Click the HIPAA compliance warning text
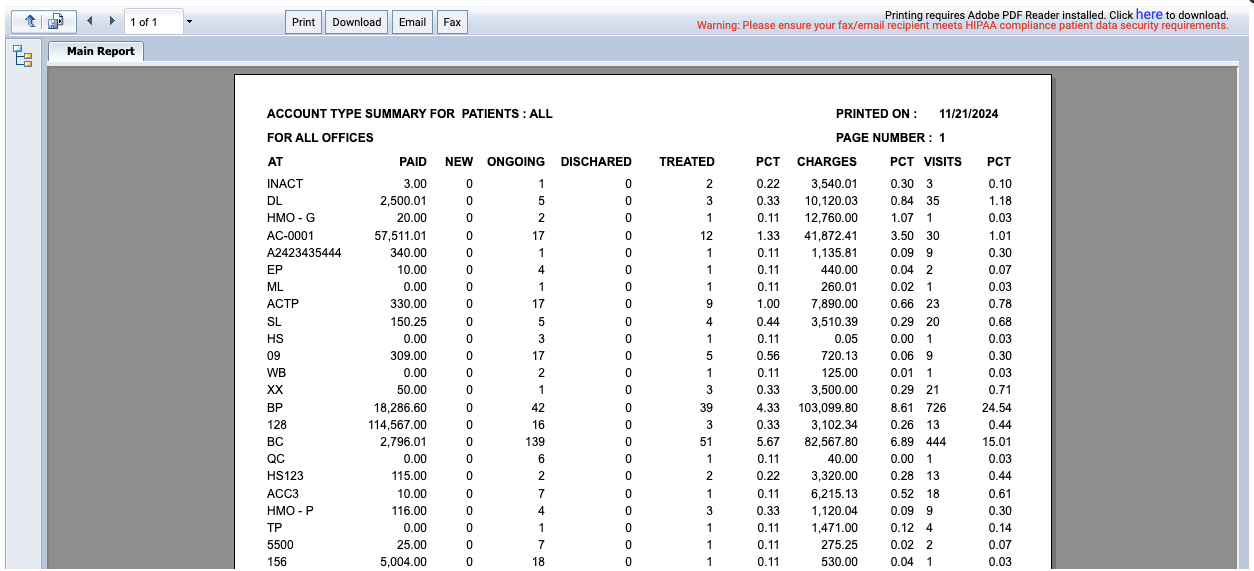This screenshot has height=571, width=1254. 962,26
